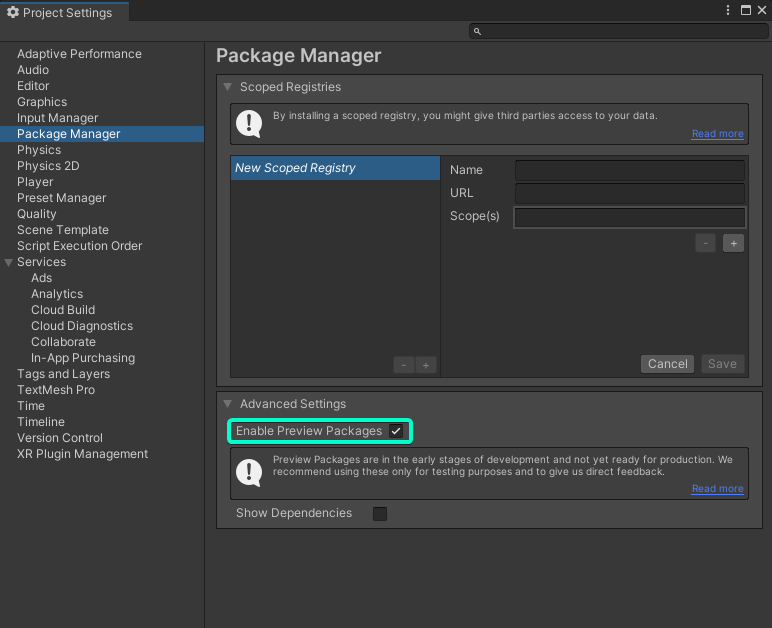Go to Tags and Layers
This screenshot has height=628, width=772.
64,374
